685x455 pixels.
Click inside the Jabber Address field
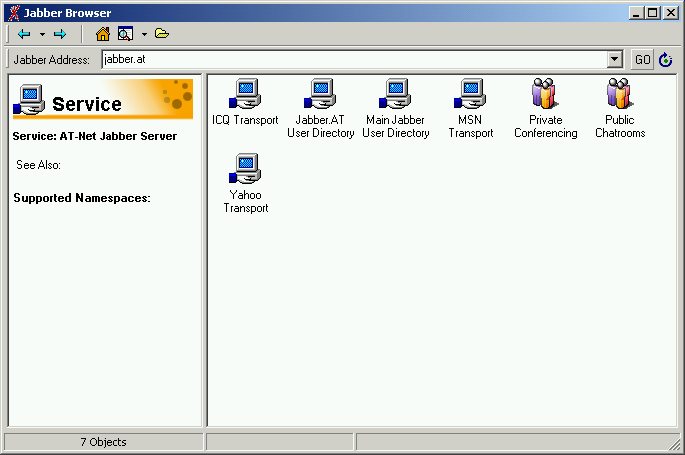[354, 59]
